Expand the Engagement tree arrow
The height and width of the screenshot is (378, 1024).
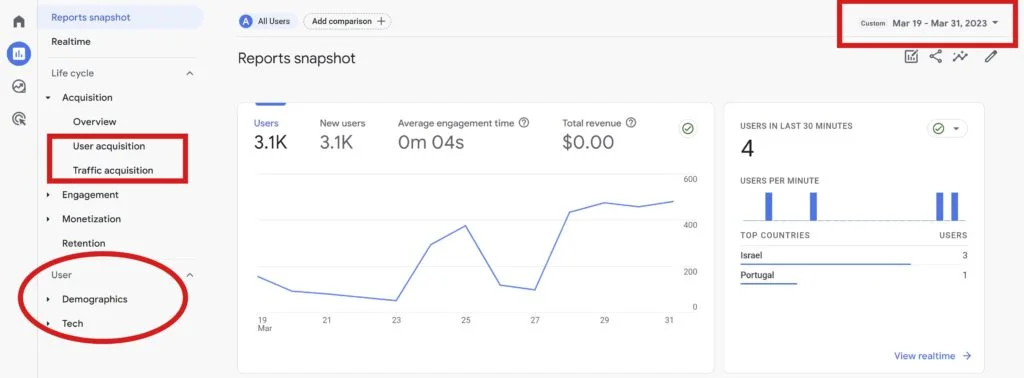[48, 195]
